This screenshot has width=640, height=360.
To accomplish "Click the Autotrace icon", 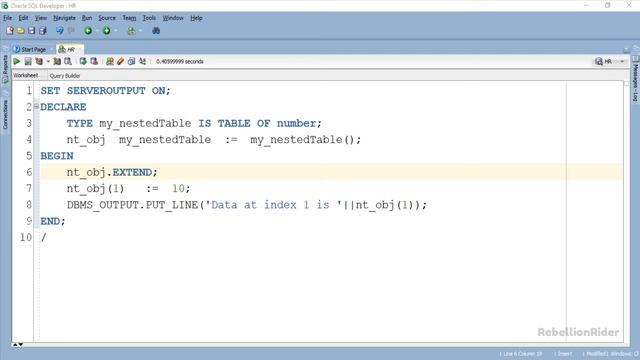I will pos(57,61).
